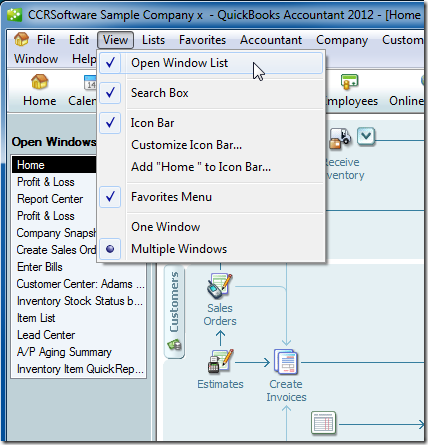Screen dimensions: 428x445
Task: Toggle the Search Box option
Action: pyautogui.click(x=211, y=93)
